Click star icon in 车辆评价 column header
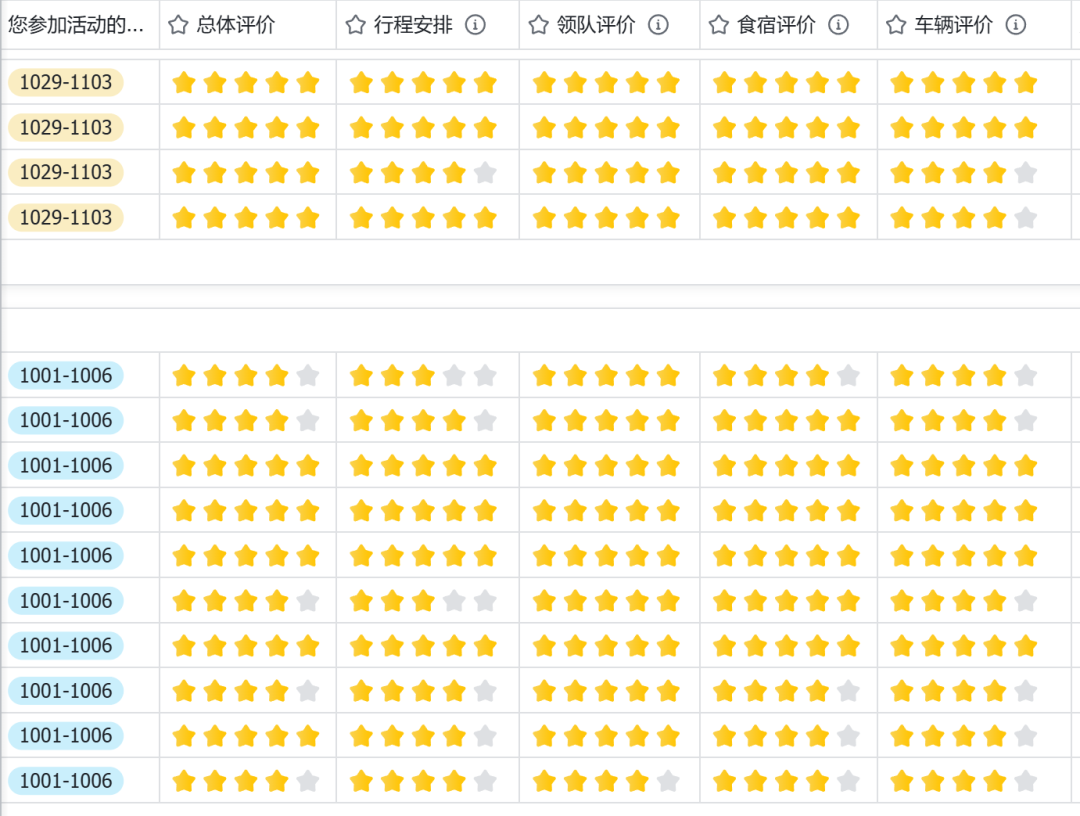 pos(896,25)
